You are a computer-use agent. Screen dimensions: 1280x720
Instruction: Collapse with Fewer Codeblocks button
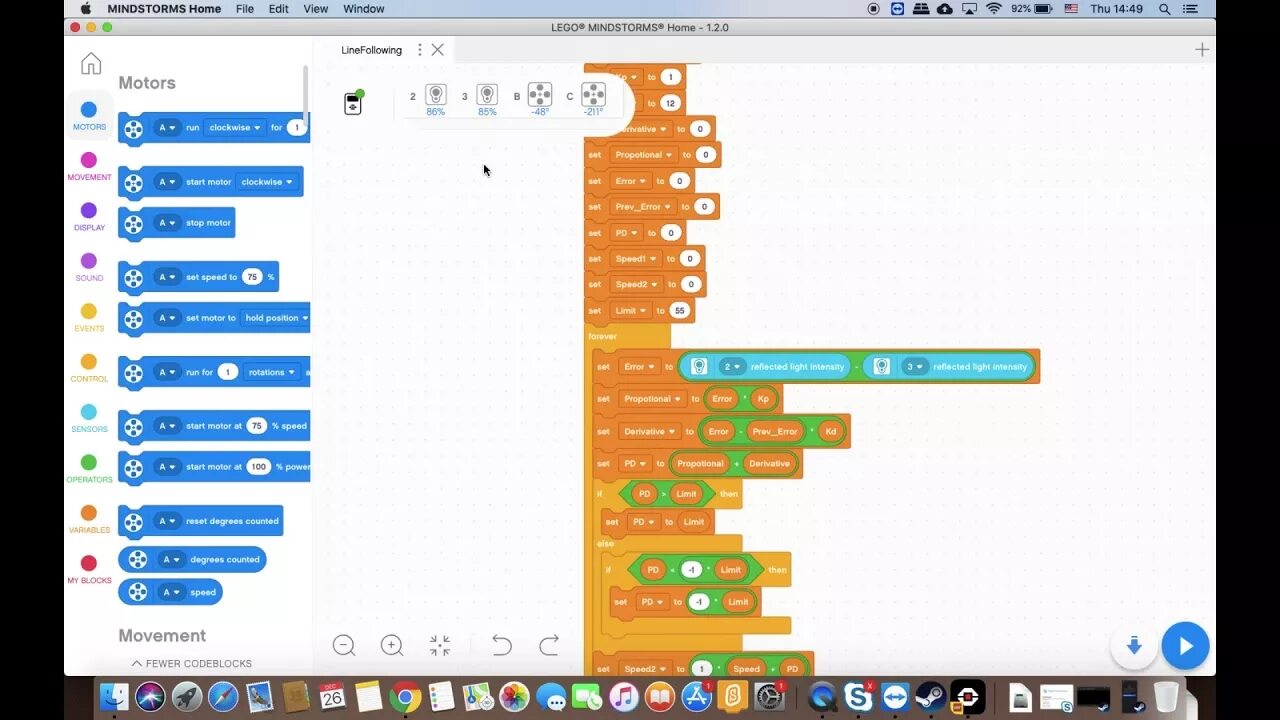[x=191, y=663]
